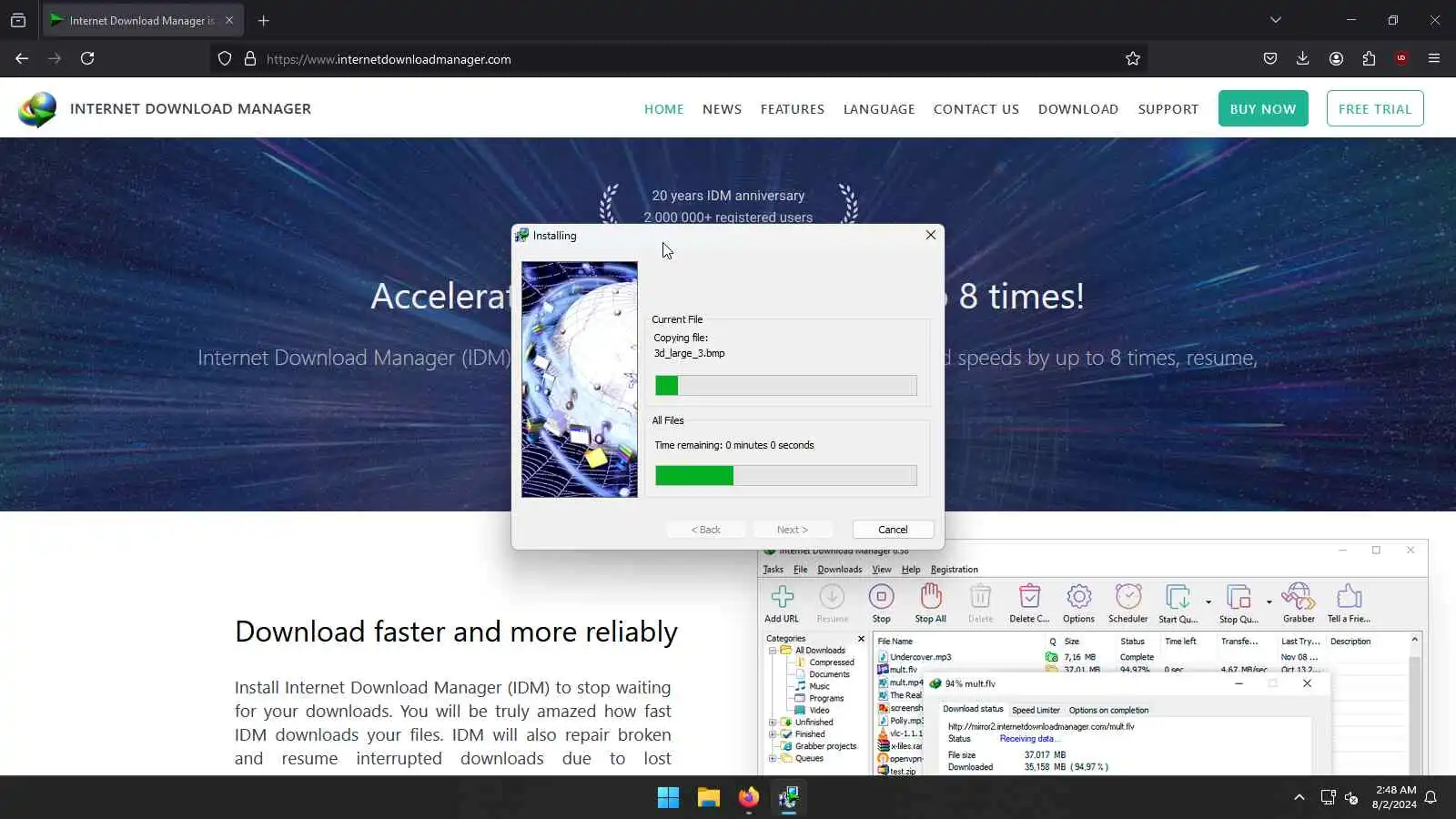Click the INTERNET DOWNLOAD MANAGER site title
Screen dimensions: 1456x819
(190, 108)
